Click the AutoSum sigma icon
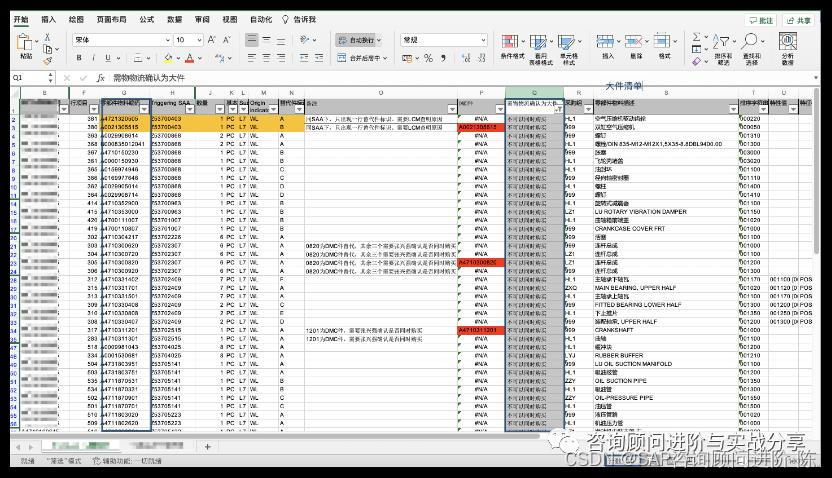This screenshot has height=478, width=832. (697, 37)
